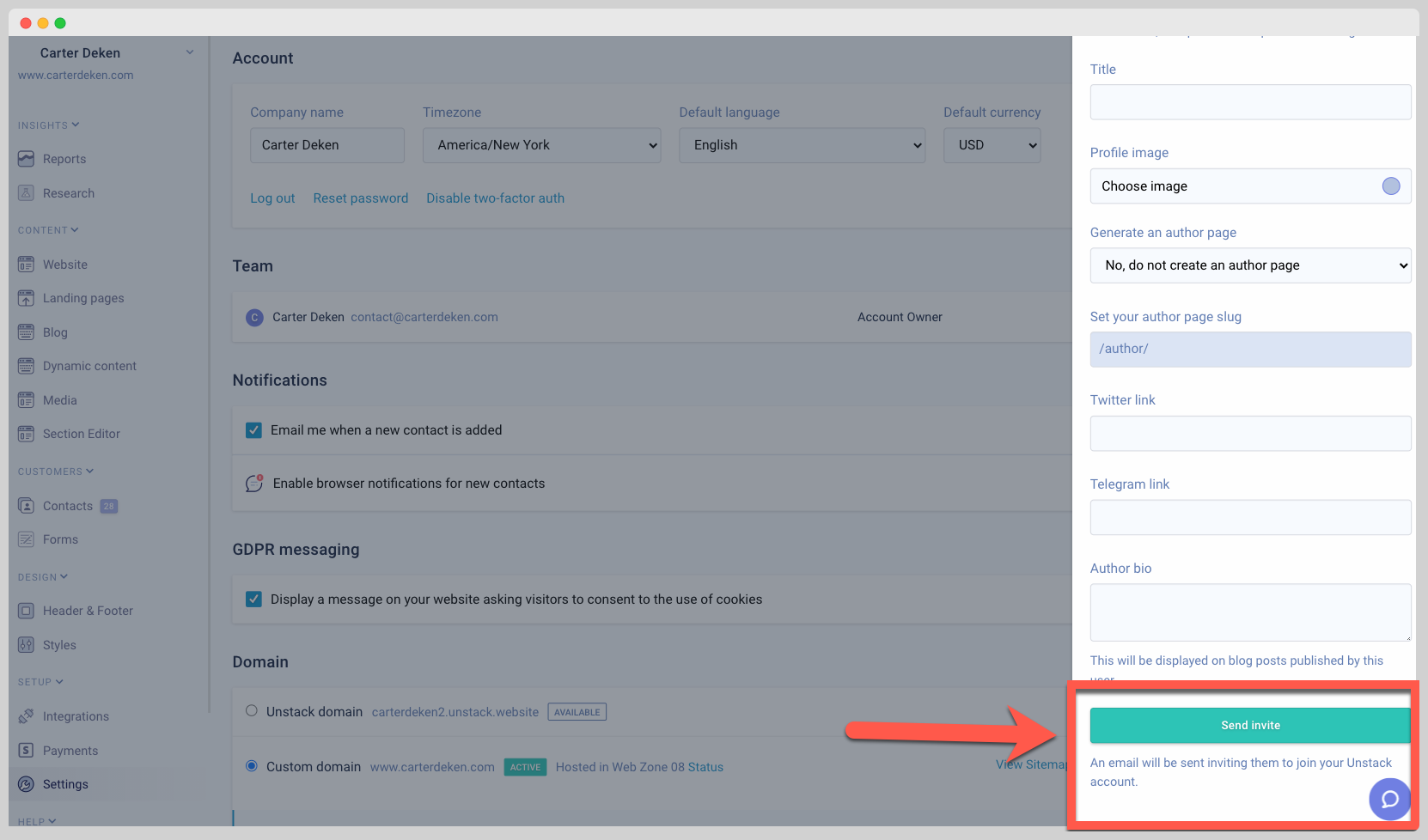
Task: Click the Twitter link input field
Action: click(1250, 434)
